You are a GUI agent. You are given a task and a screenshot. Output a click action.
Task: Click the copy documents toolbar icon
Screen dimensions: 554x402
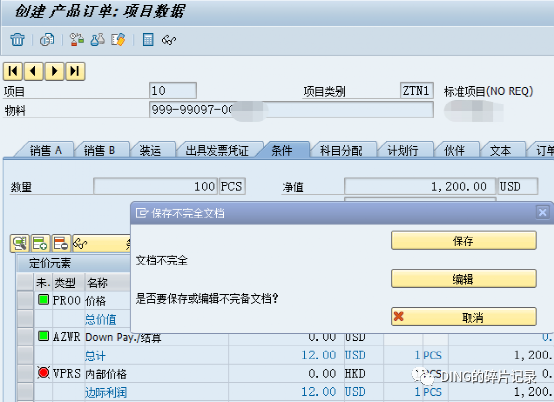[47, 40]
